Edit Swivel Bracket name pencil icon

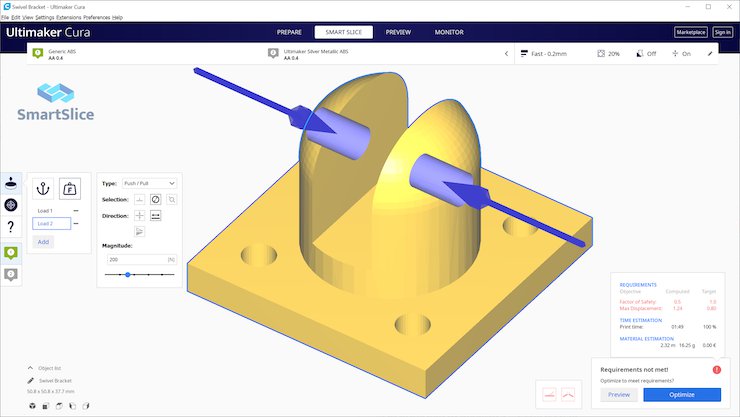pos(31,380)
